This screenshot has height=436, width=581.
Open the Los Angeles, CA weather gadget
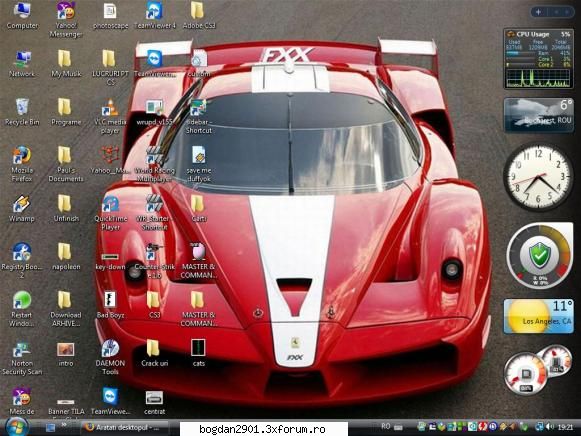538,316
